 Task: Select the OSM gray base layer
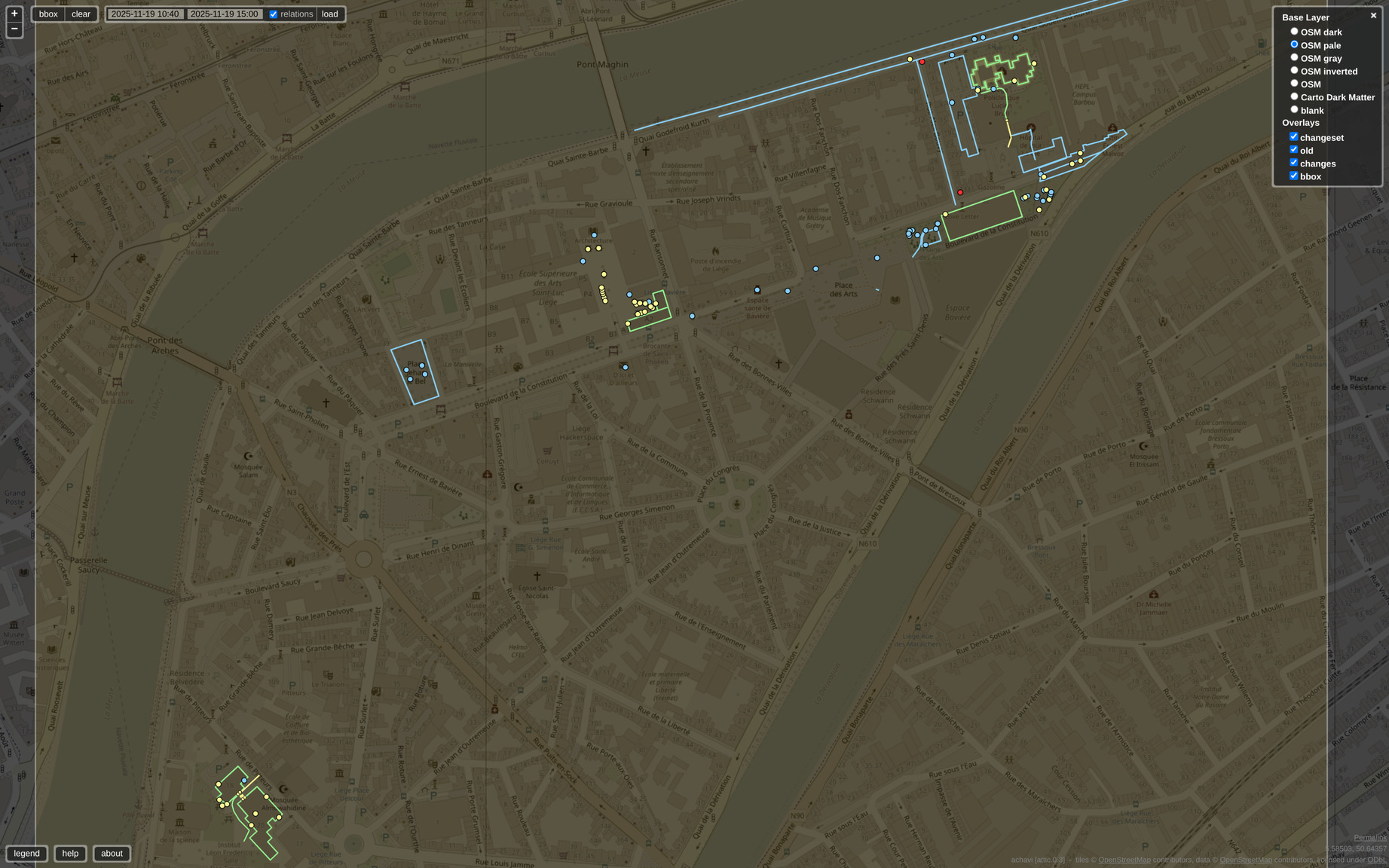[1294, 58]
